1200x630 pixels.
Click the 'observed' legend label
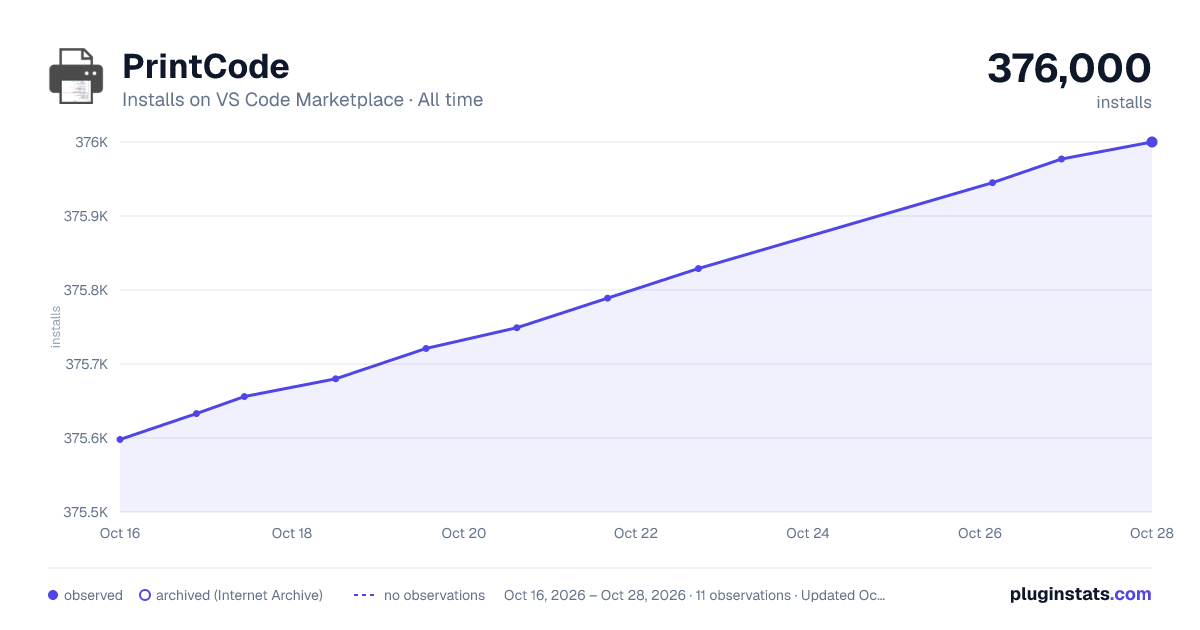(x=93, y=595)
